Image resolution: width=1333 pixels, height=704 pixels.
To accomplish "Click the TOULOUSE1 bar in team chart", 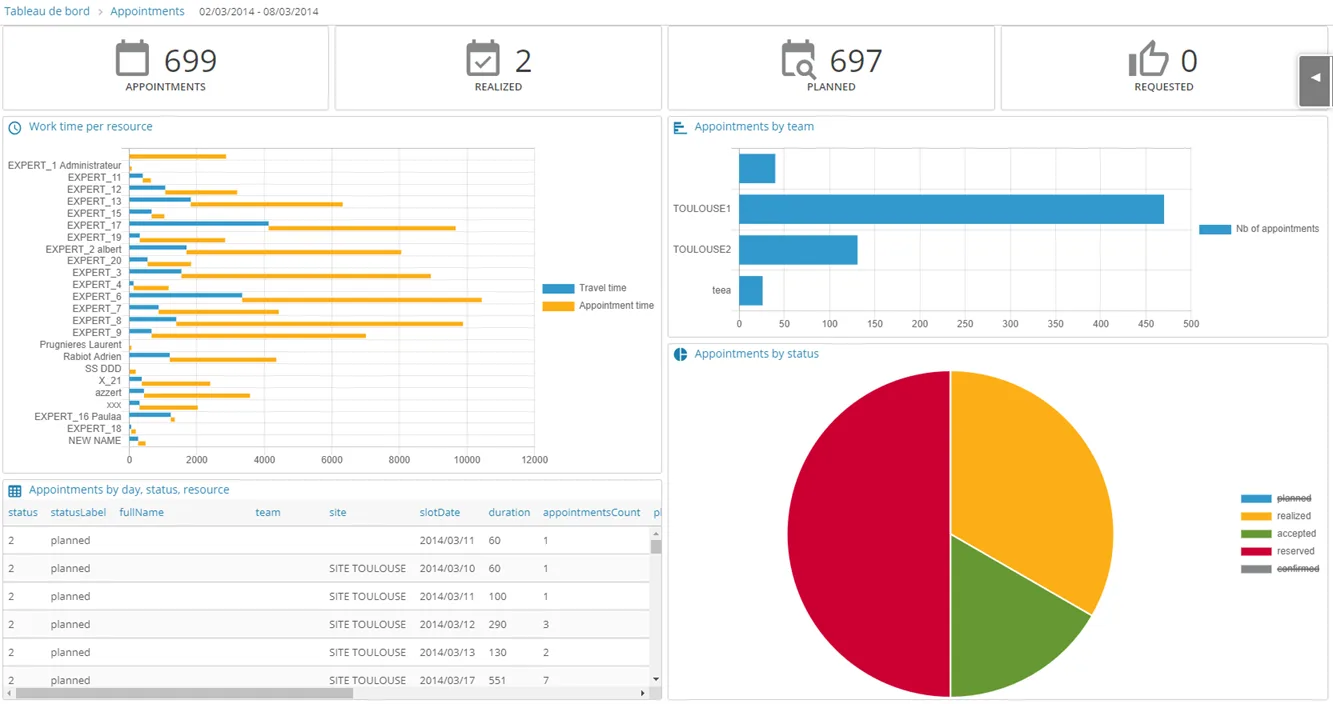I will [951, 209].
